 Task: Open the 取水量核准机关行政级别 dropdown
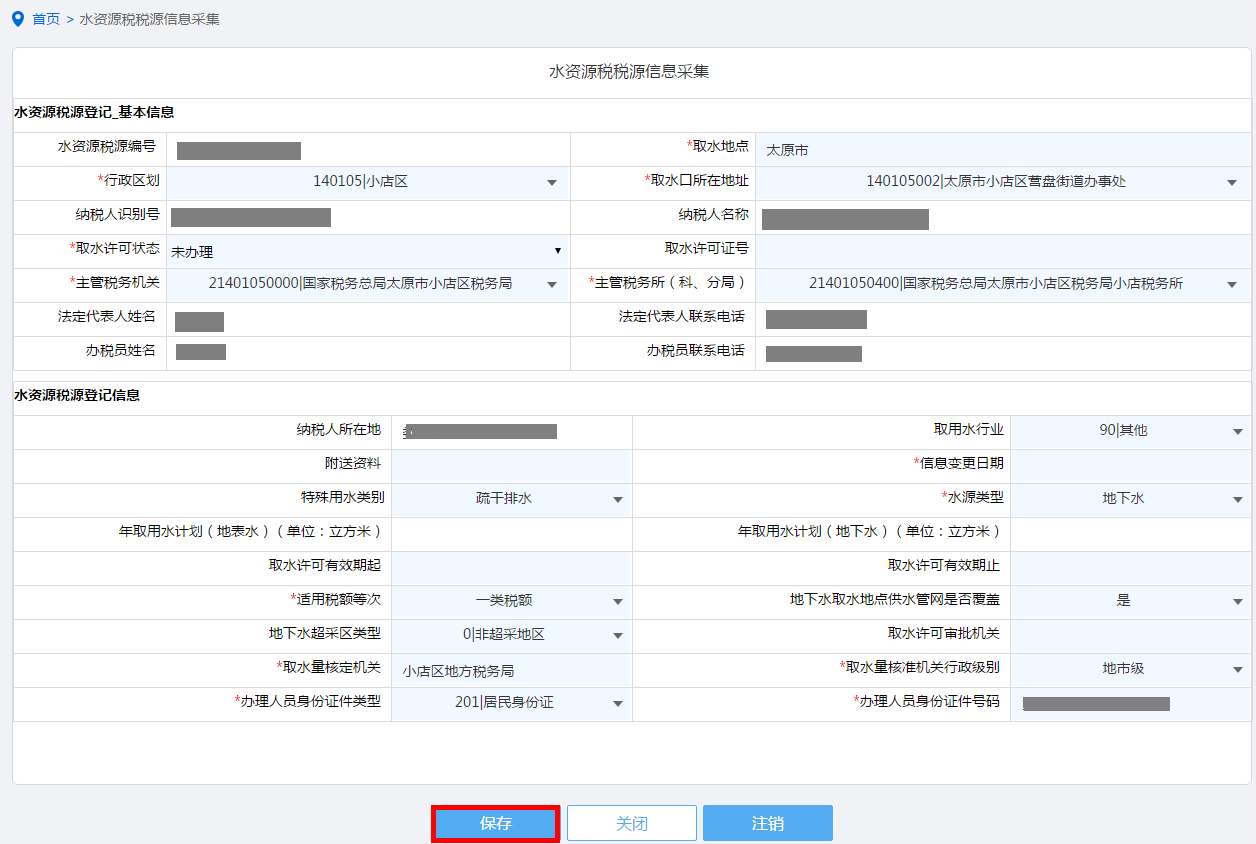coord(1130,669)
